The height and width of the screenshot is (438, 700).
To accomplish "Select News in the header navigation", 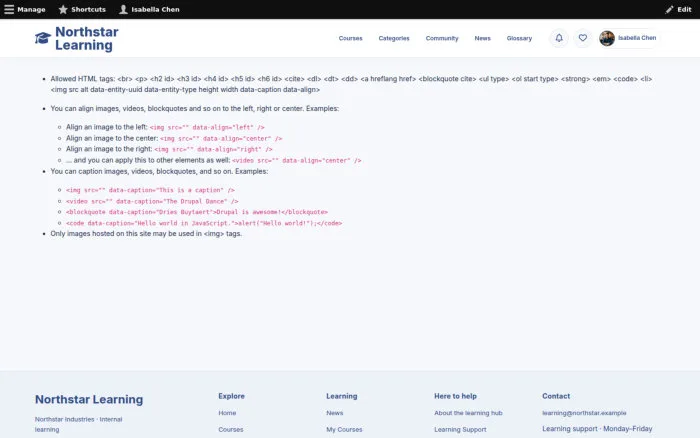I will coord(483,38).
